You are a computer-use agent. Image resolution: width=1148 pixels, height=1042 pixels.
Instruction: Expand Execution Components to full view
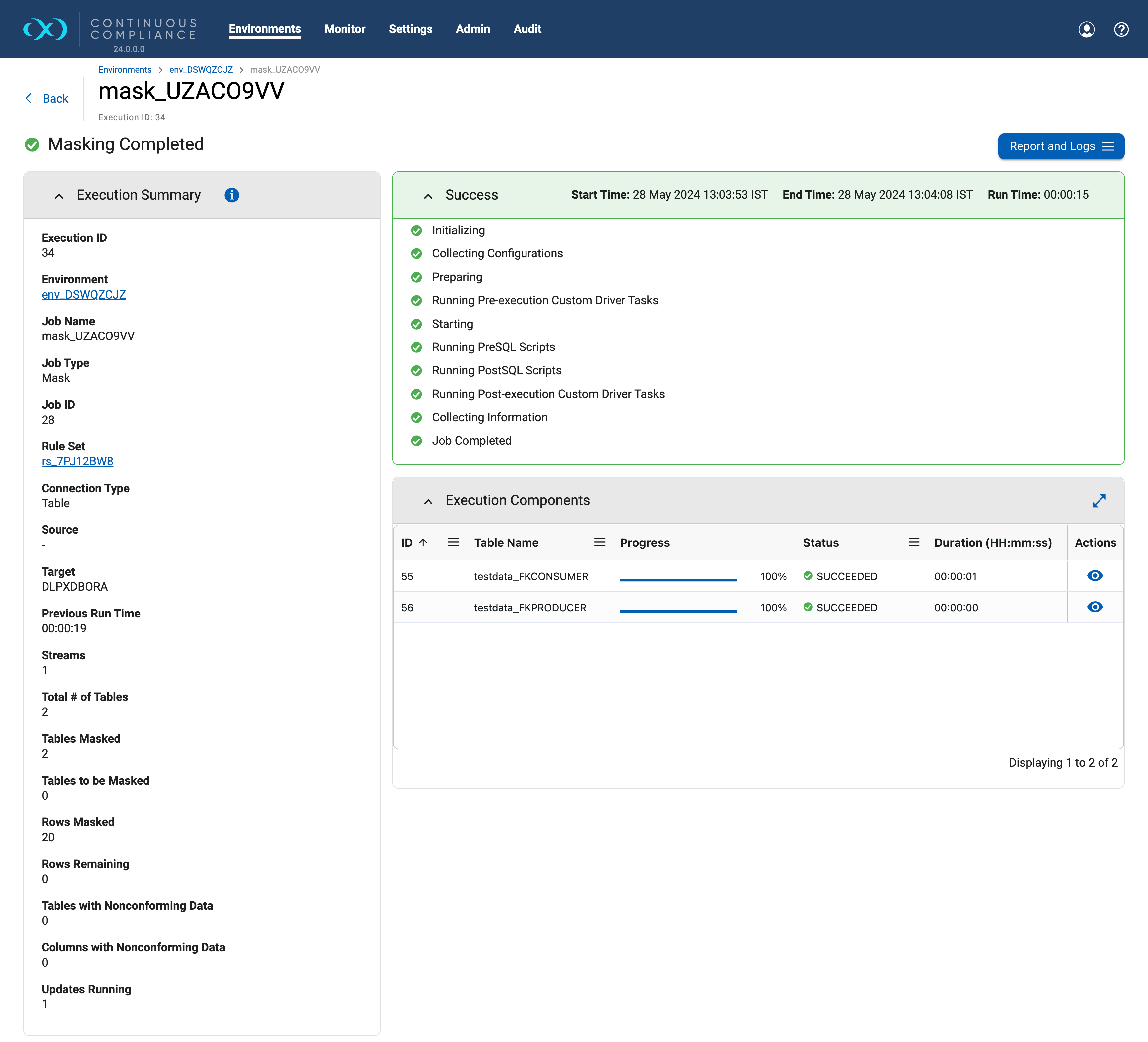[x=1099, y=501]
